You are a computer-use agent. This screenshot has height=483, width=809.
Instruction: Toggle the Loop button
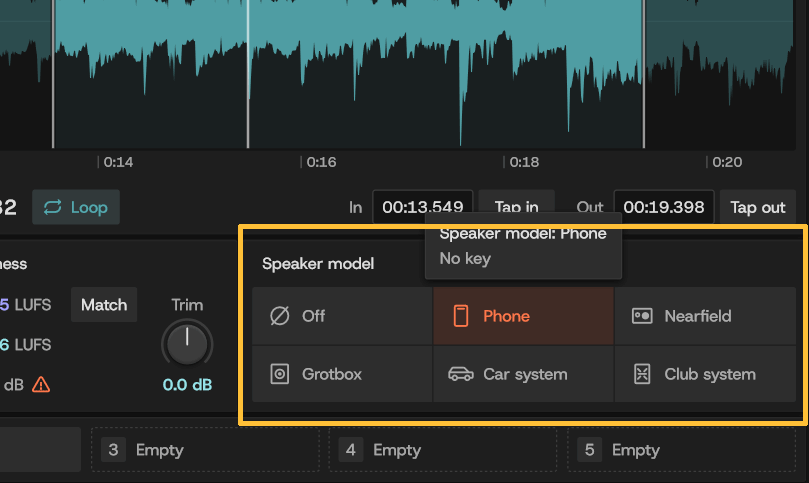coord(76,207)
